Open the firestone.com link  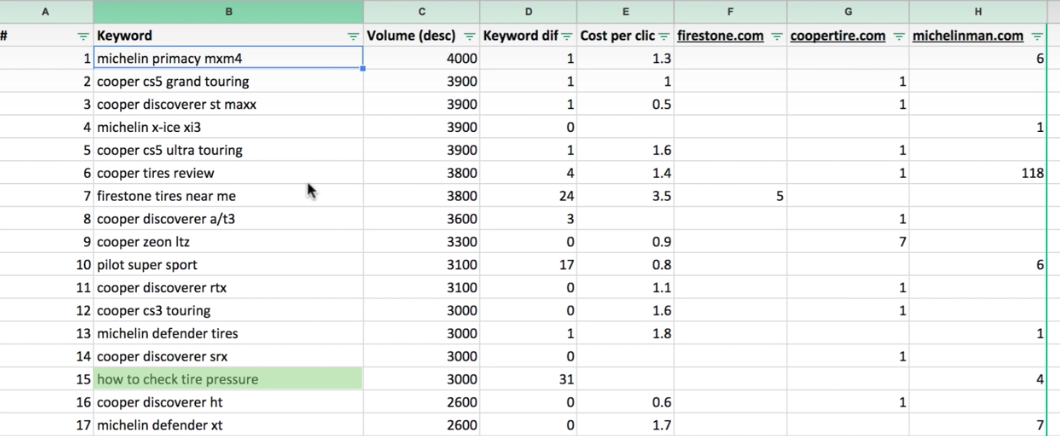point(721,36)
